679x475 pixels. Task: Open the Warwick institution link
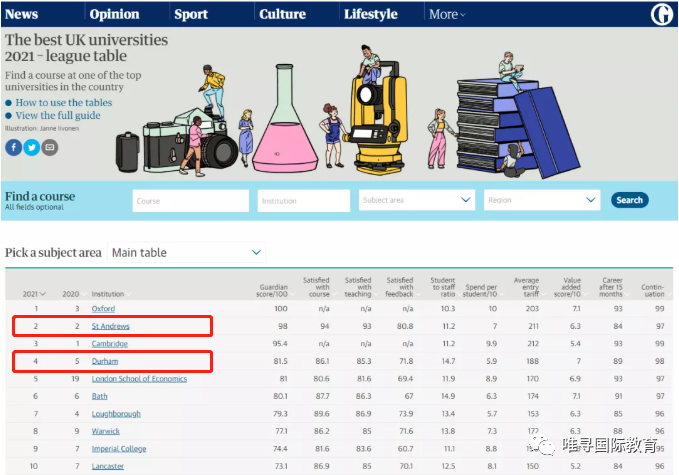pyautogui.click(x=106, y=431)
